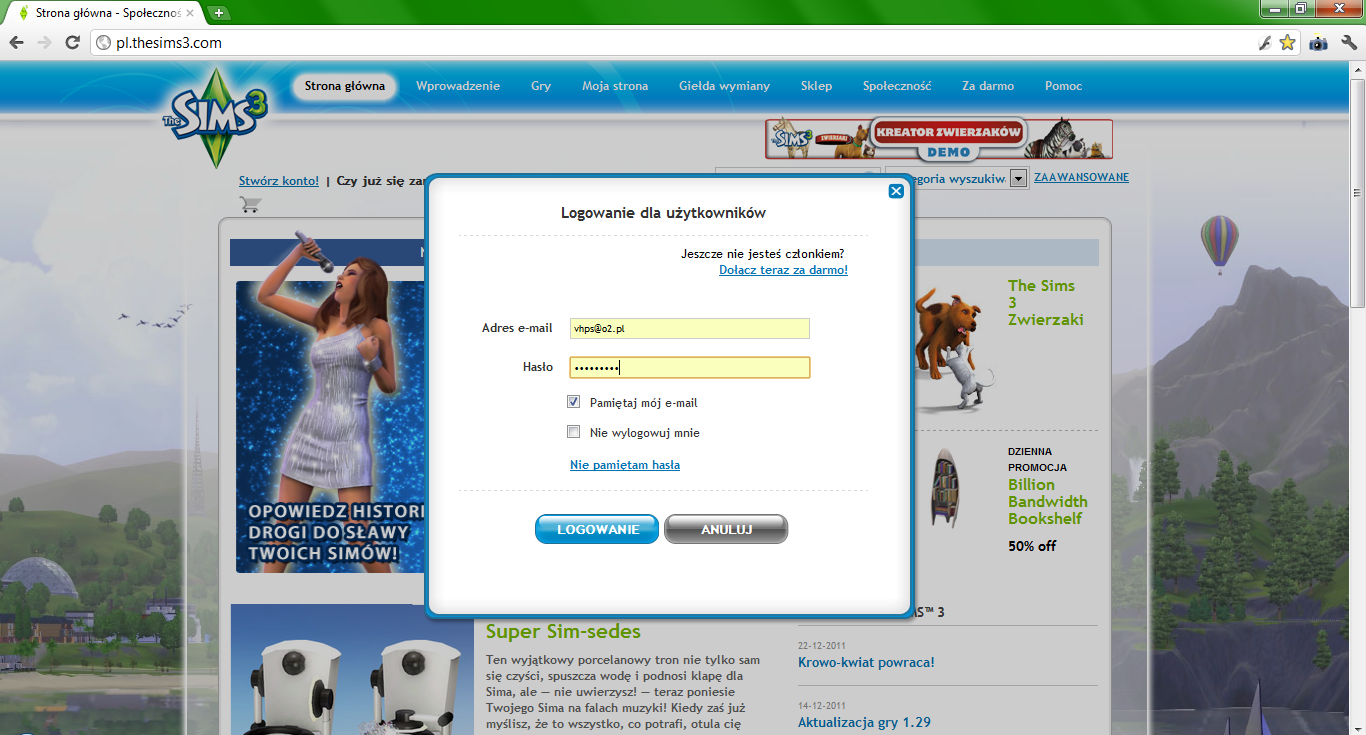The image size is (1366, 735).
Task: Click the Super Sim-sedes toilet image
Action: (x=352, y=669)
